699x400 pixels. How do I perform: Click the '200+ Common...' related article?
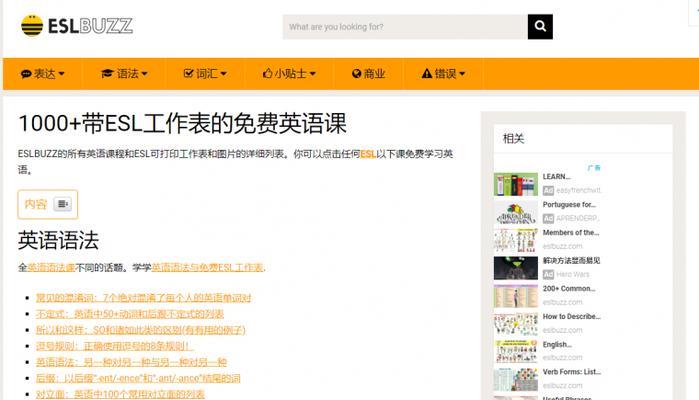(569, 289)
